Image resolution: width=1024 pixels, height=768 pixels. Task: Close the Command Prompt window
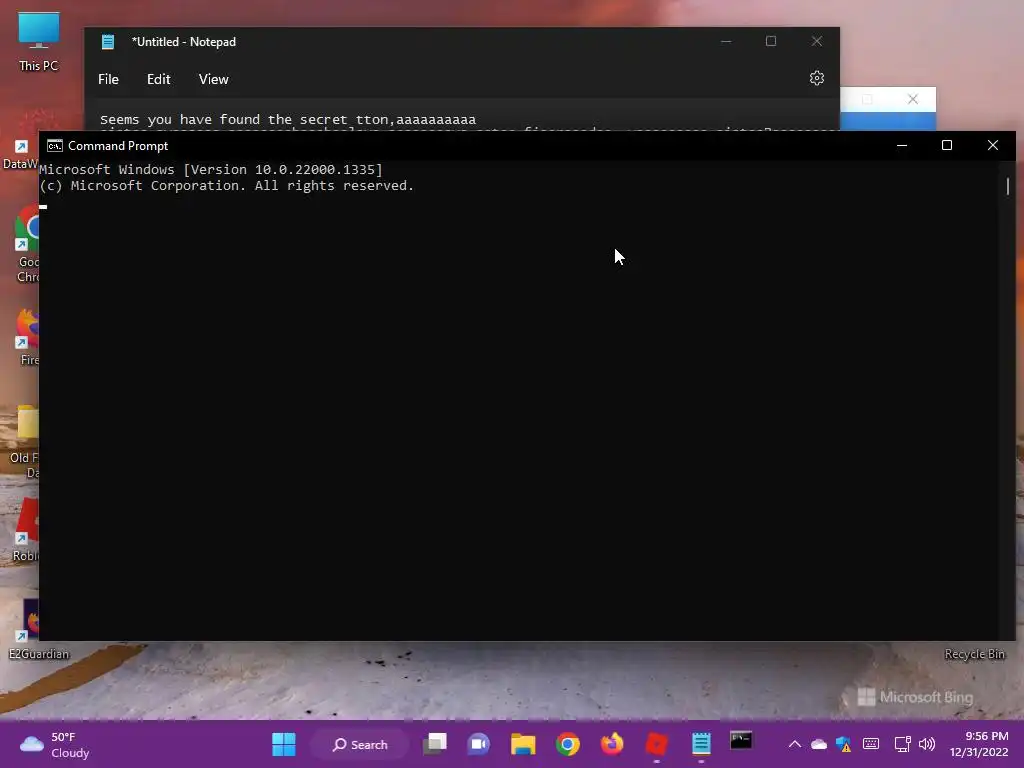click(x=993, y=145)
